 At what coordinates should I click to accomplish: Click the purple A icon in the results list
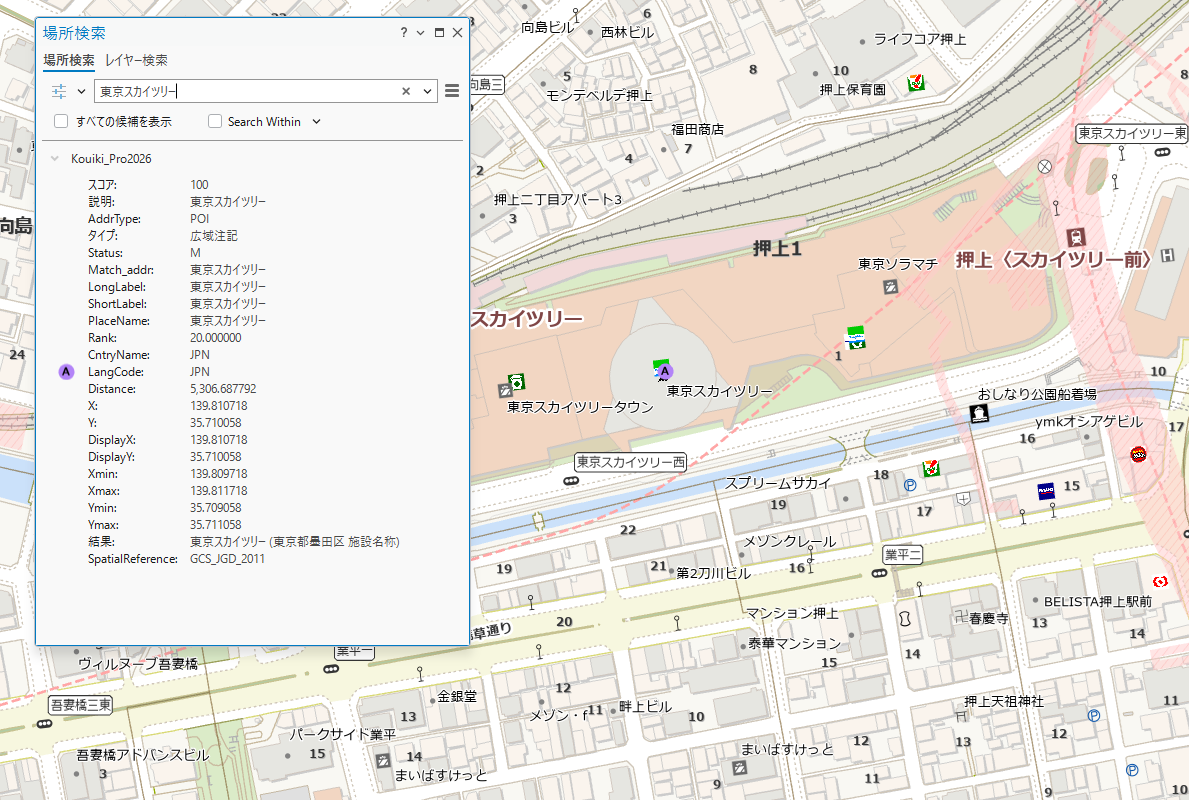[66, 372]
